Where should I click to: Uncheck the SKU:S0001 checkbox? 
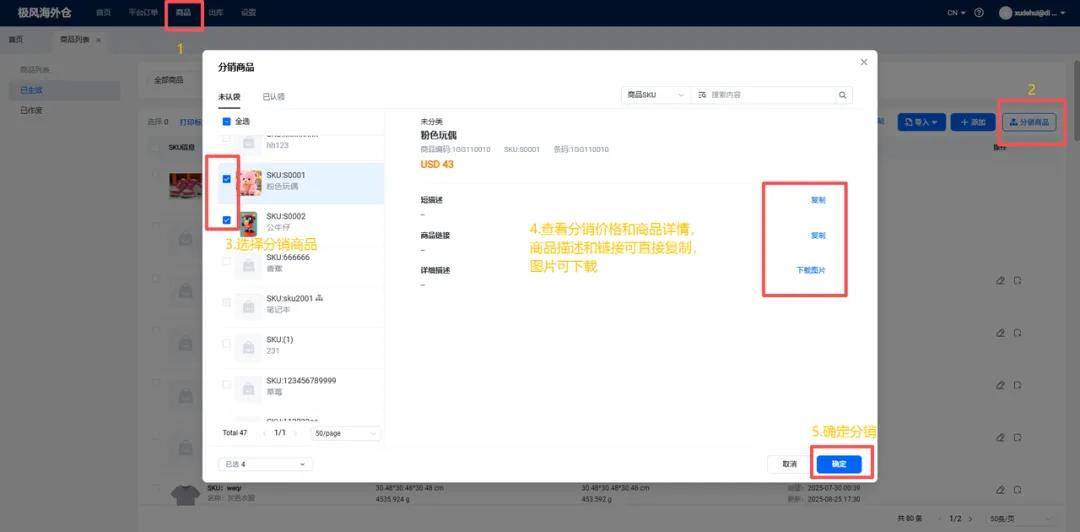pyautogui.click(x=227, y=179)
